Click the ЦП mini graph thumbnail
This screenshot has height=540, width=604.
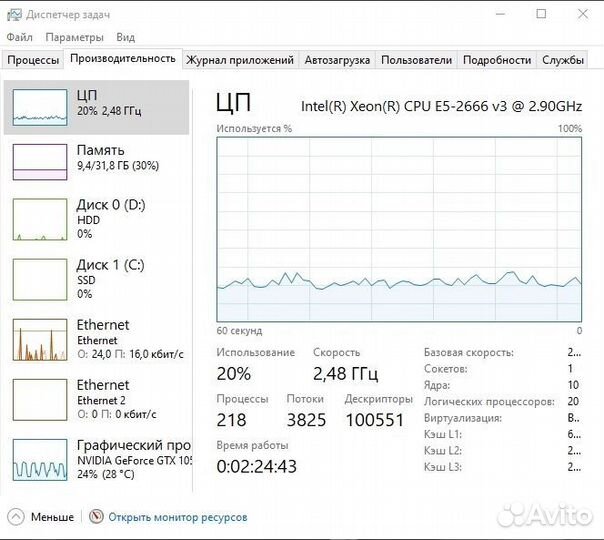point(40,107)
